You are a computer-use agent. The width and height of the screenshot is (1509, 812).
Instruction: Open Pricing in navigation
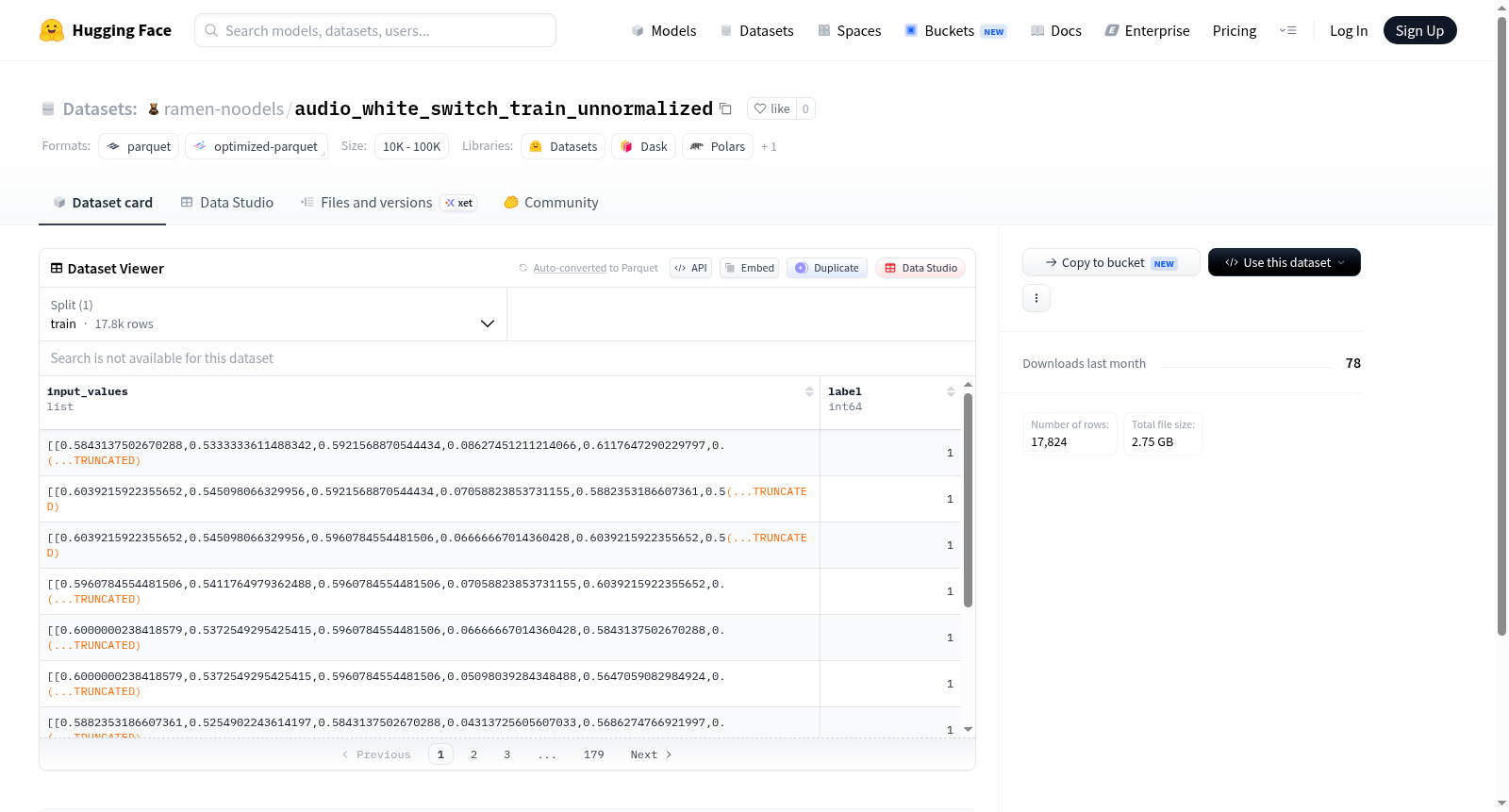pos(1235,30)
